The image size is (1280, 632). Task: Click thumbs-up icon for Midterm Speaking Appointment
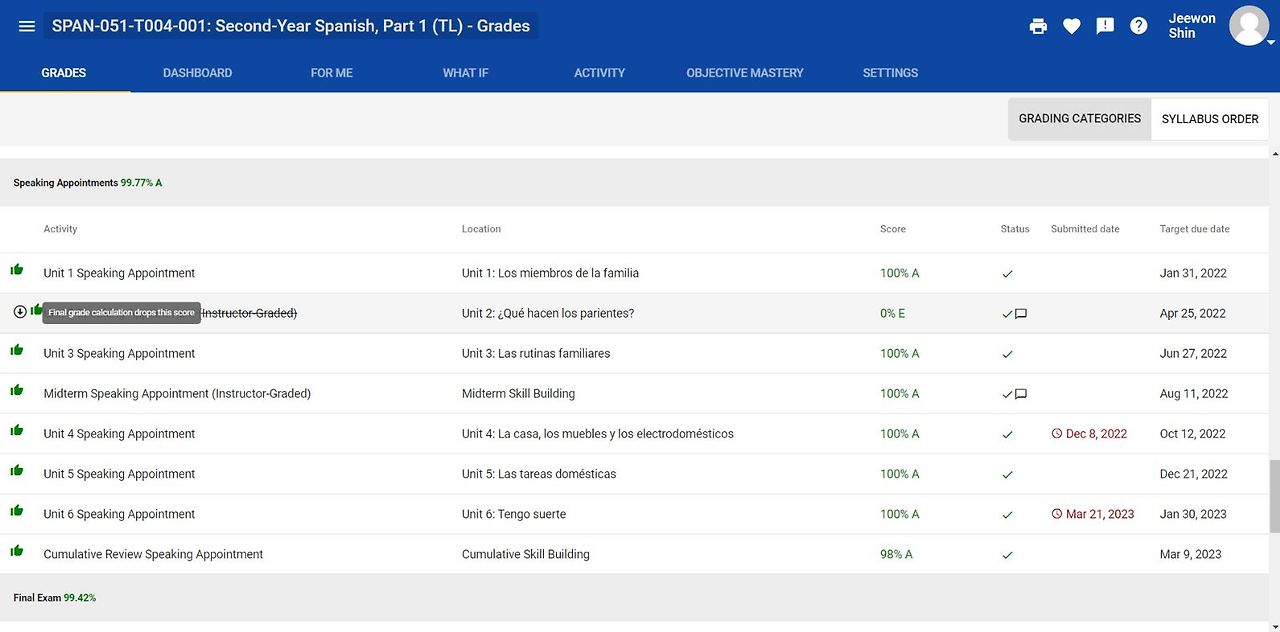17,390
